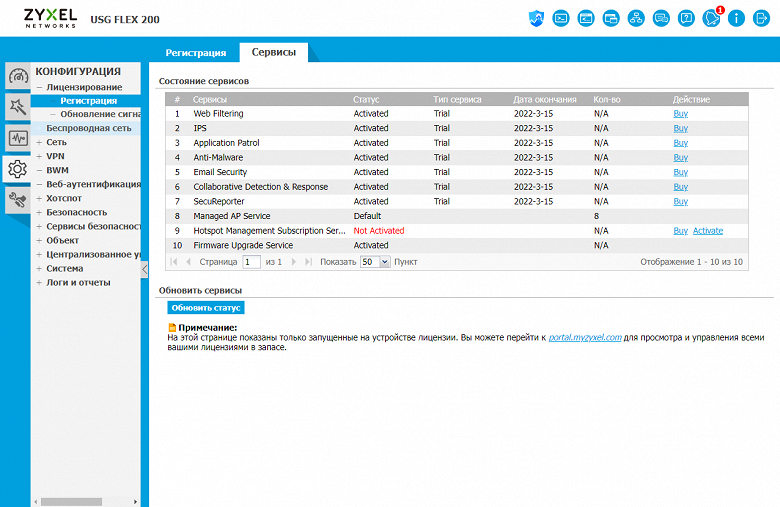Switch to the Регистрация tab

click(x=195, y=53)
